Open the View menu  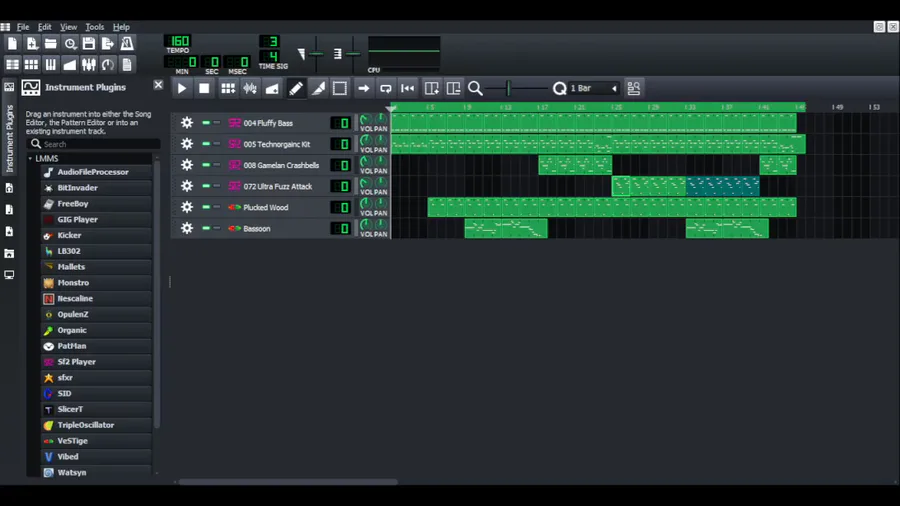[68, 27]
